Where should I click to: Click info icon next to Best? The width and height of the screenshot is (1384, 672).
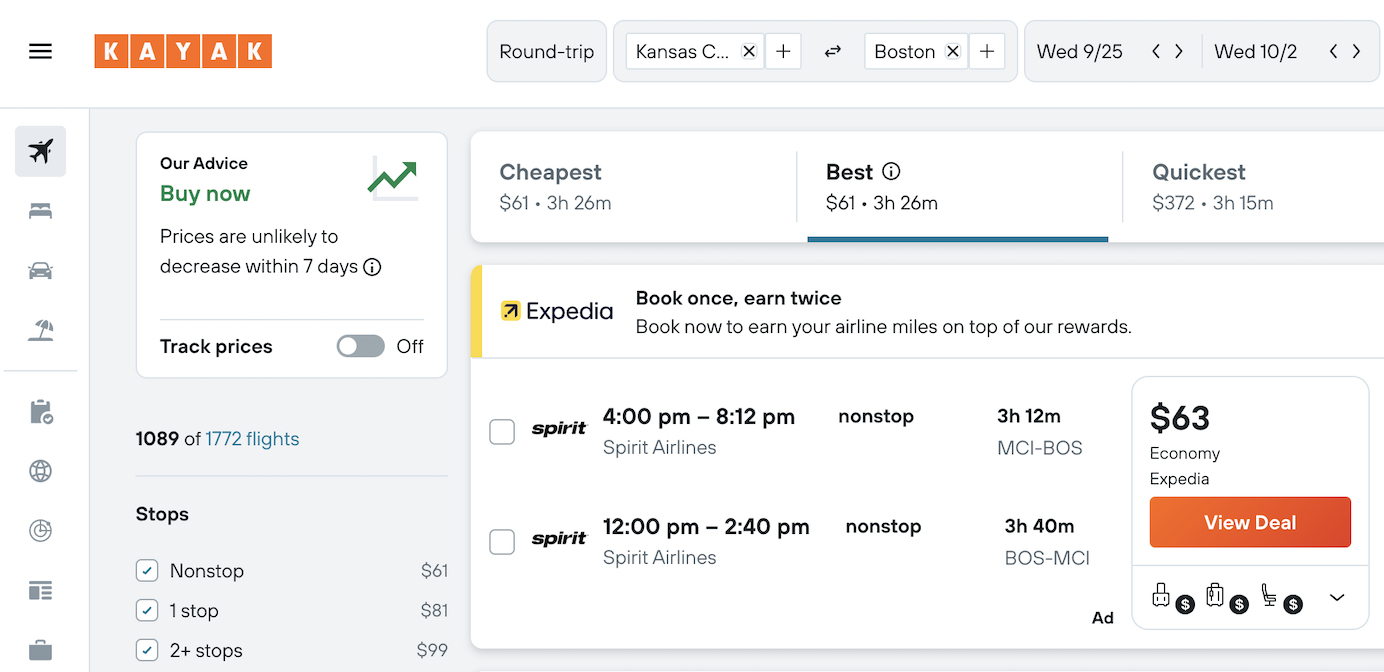(x=891, y=172)
